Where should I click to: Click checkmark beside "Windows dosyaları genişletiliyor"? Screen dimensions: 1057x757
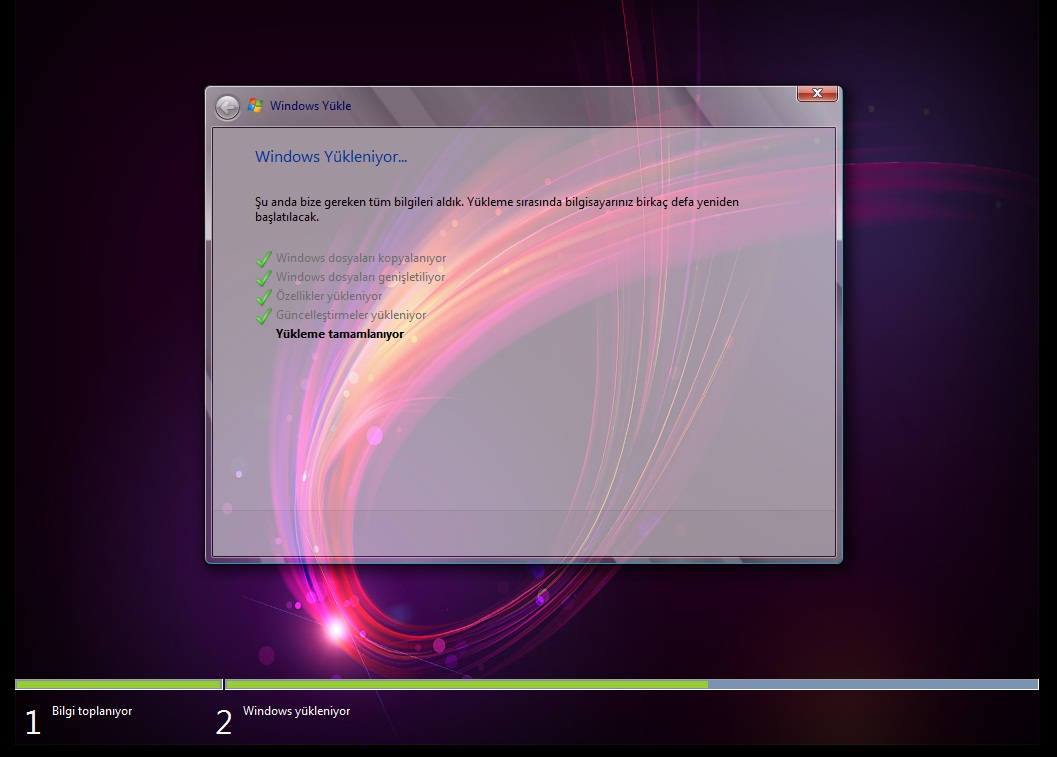(x=264, y=278)
